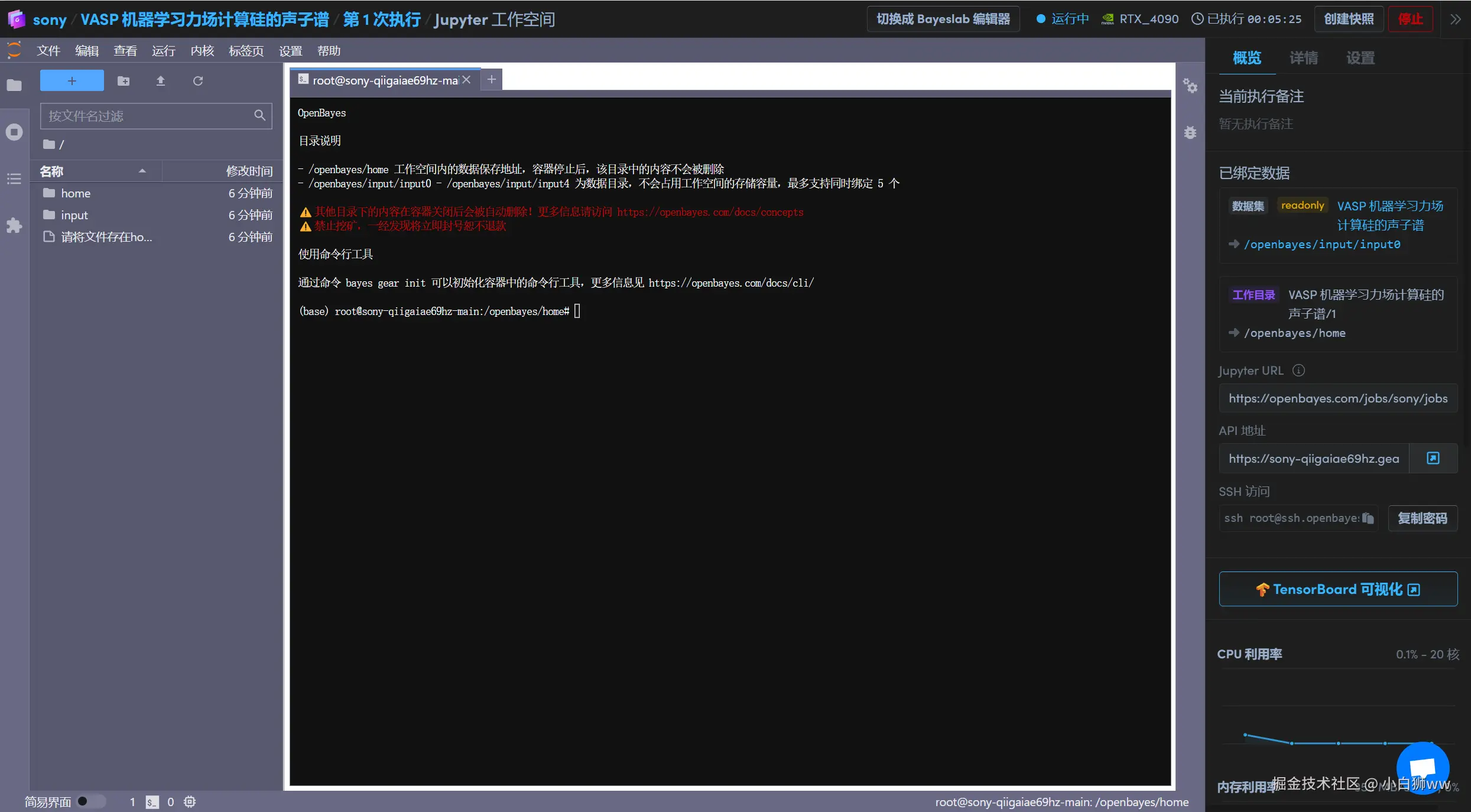Refresh the file browser list
The width and height of the screenshot is (1471, 812).
click(x=198, y=81)
